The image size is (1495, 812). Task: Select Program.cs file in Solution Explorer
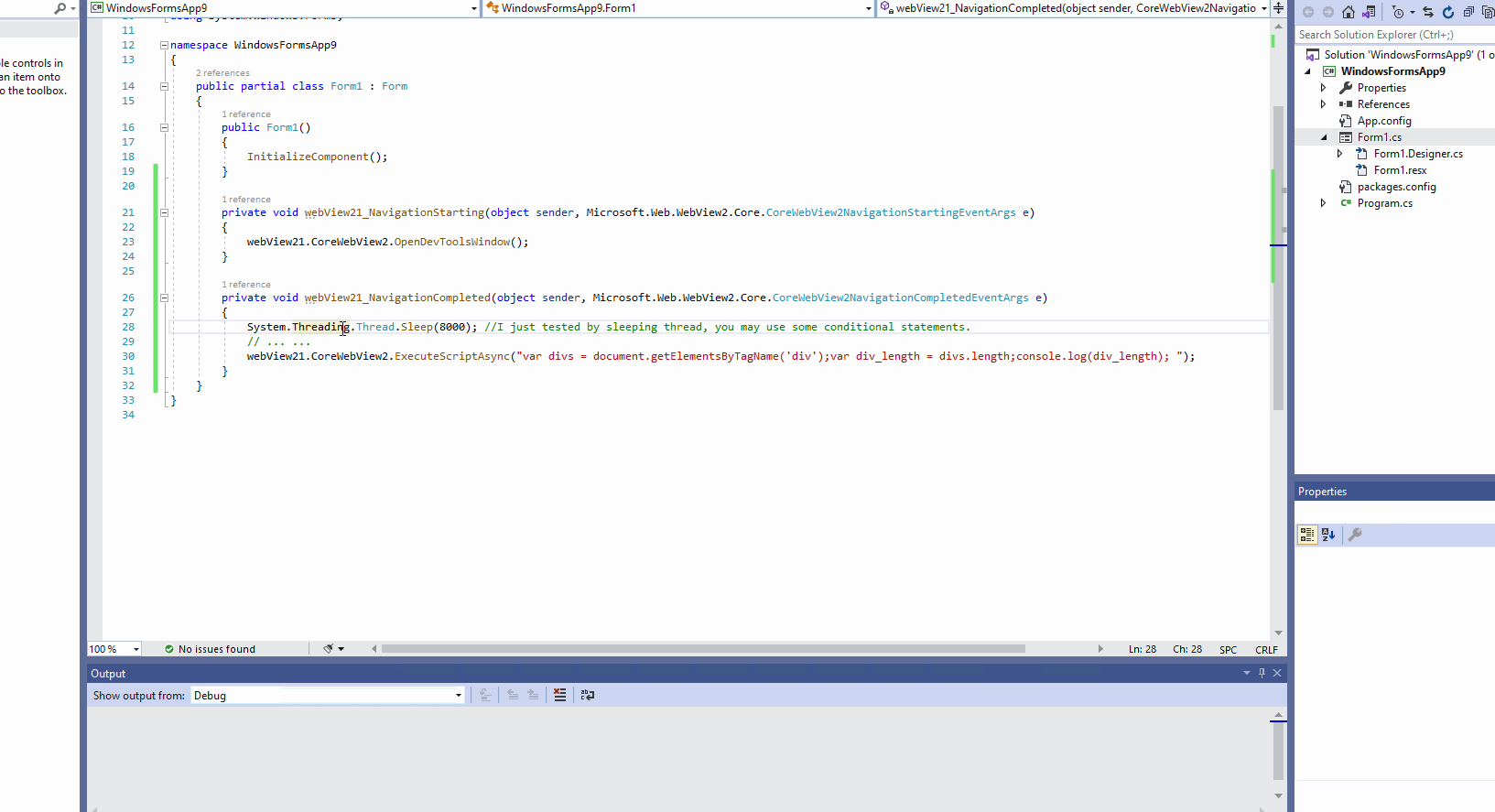pyautogui.click(x=1385, y=203)
